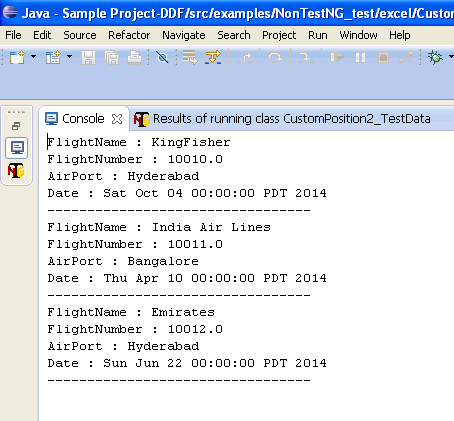
Task: Click the line 'FlightName : Emirates'
Action: (x=131, y=312)
